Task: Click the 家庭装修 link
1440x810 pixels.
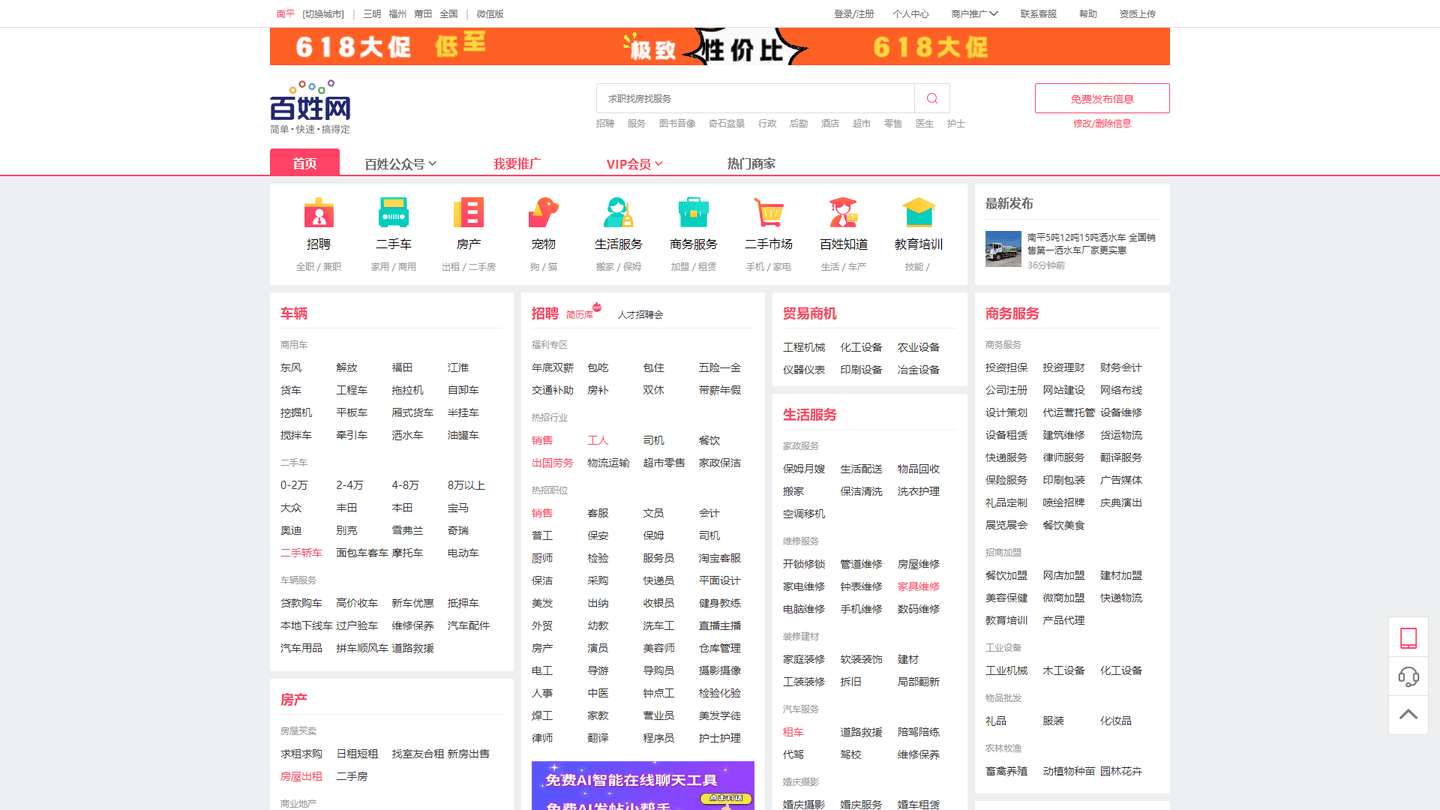Action: 804,660
